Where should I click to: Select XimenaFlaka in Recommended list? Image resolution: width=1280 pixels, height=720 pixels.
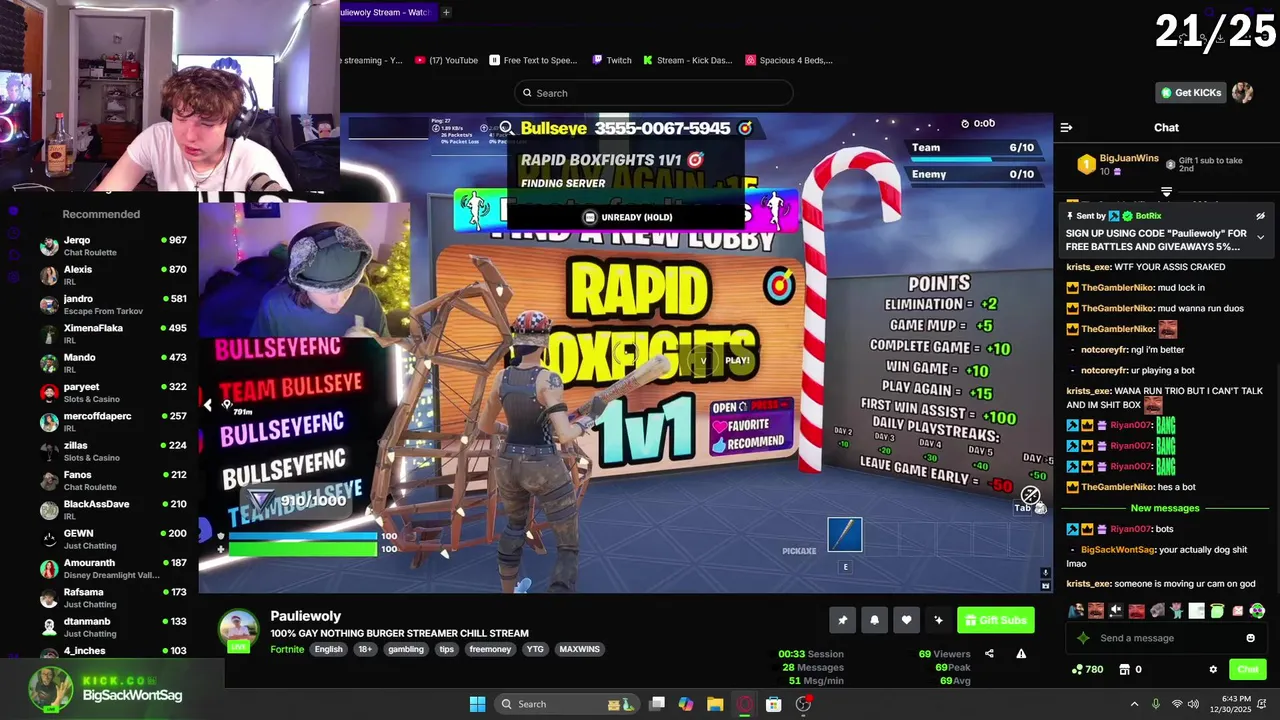113,334
